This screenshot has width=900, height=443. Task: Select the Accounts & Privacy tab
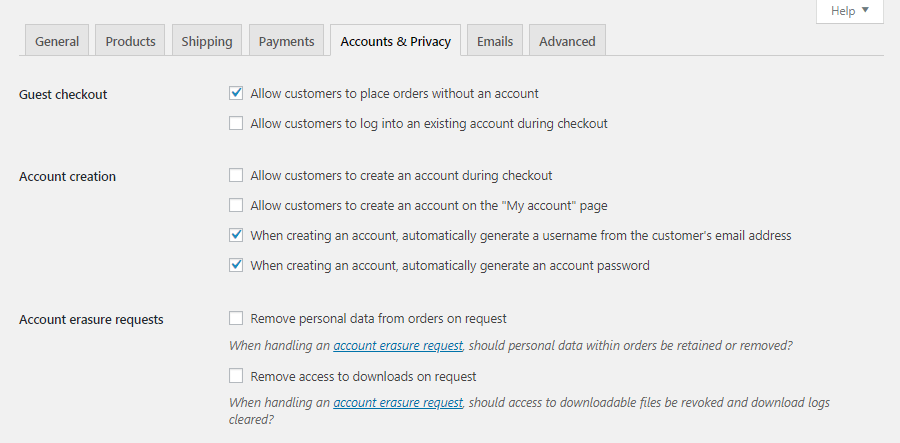[395, 41]
